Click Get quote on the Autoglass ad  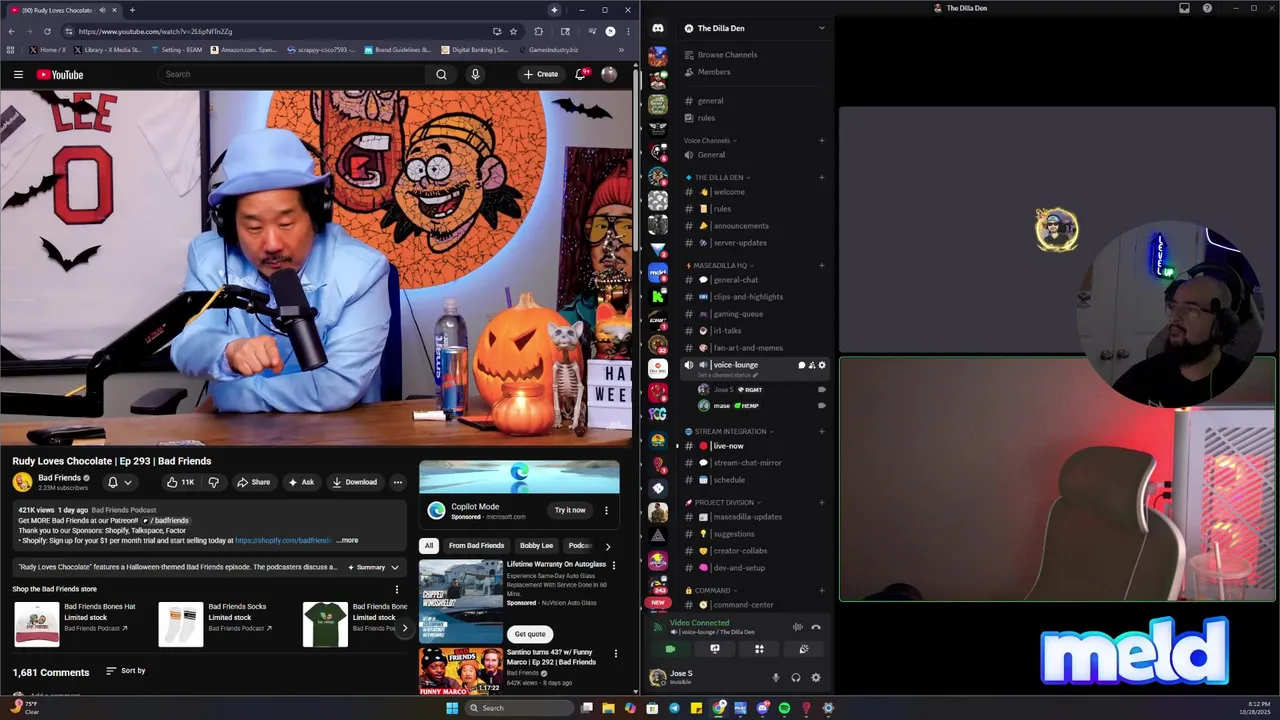point(530,634)
